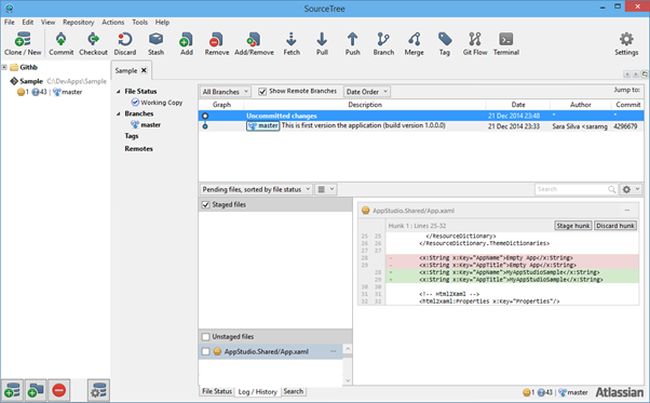Open the Date Order dropdown
This screenshot has width=650, height=403.
click(368, 91)
